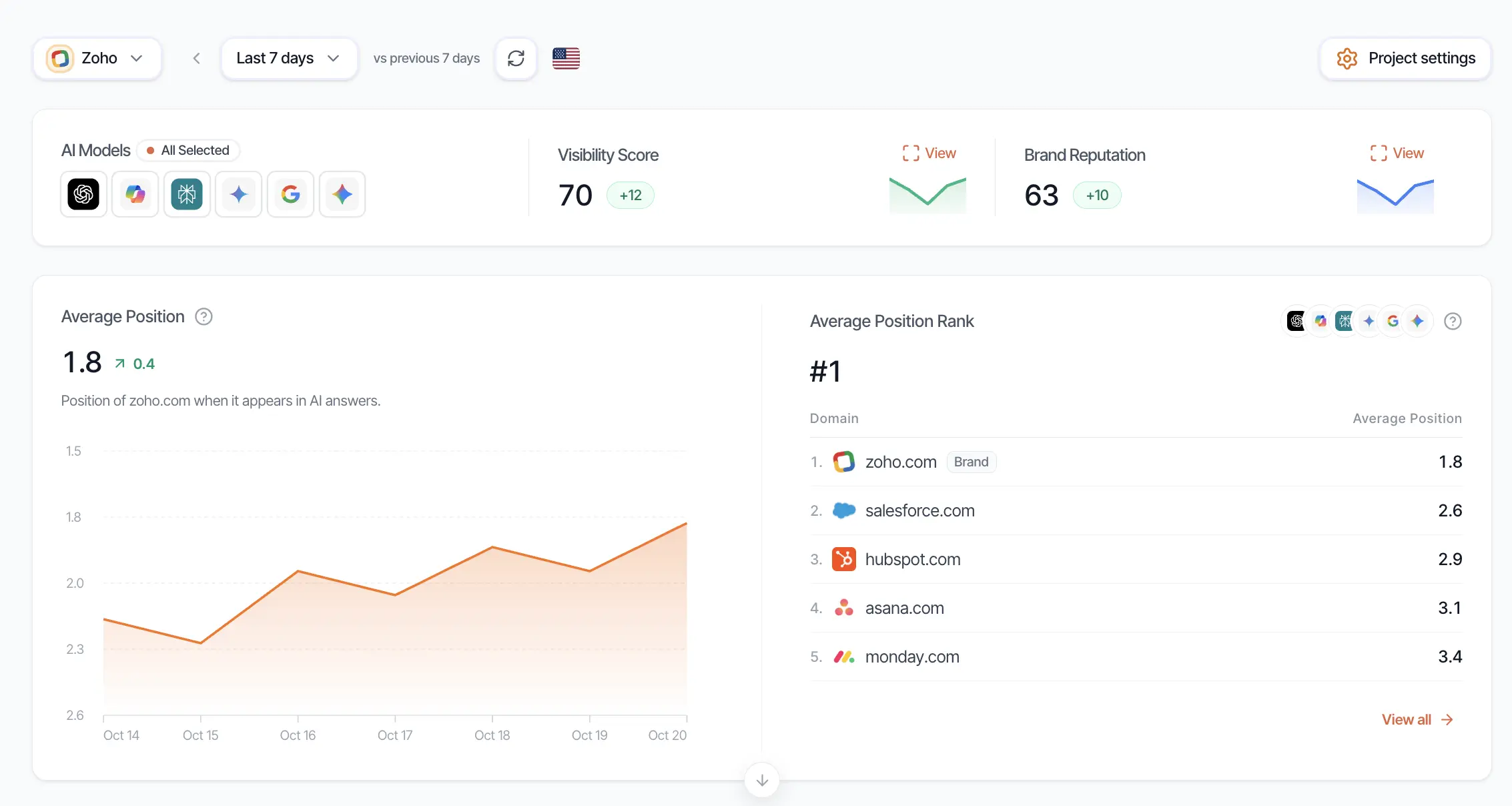Click the Oct 20 label on the chart axis

click(667, 735)
